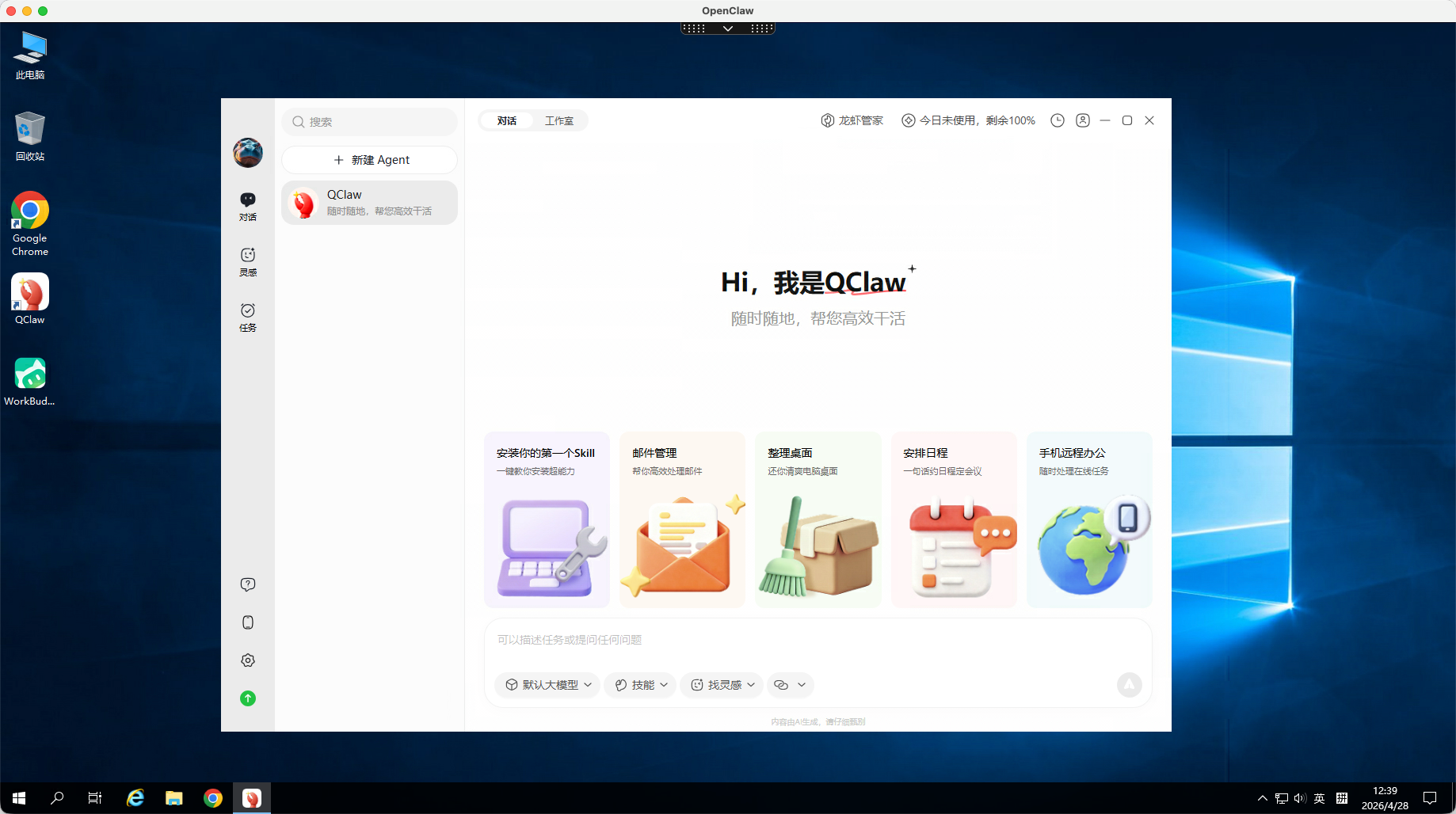Open File Explorer from taskbar
The height and width of the screenshot is (814, 1456).
(174, 798)
